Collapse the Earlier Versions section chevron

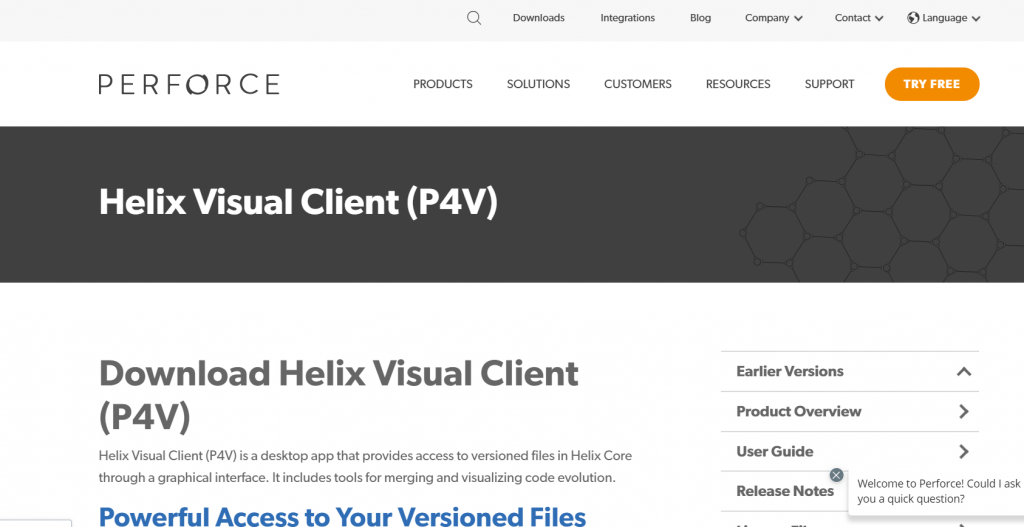click(963, 372)
